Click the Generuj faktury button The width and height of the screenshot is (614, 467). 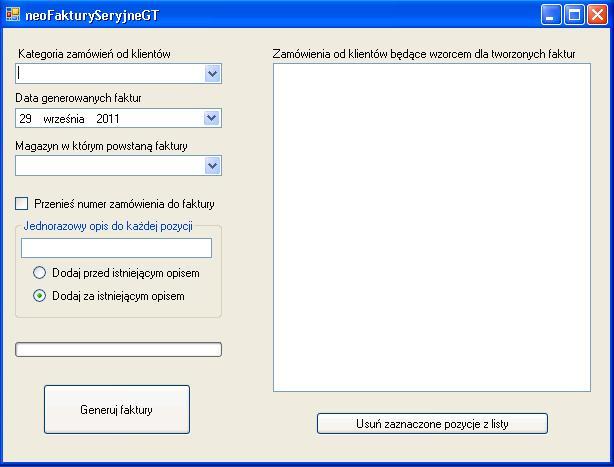point(117,409)
